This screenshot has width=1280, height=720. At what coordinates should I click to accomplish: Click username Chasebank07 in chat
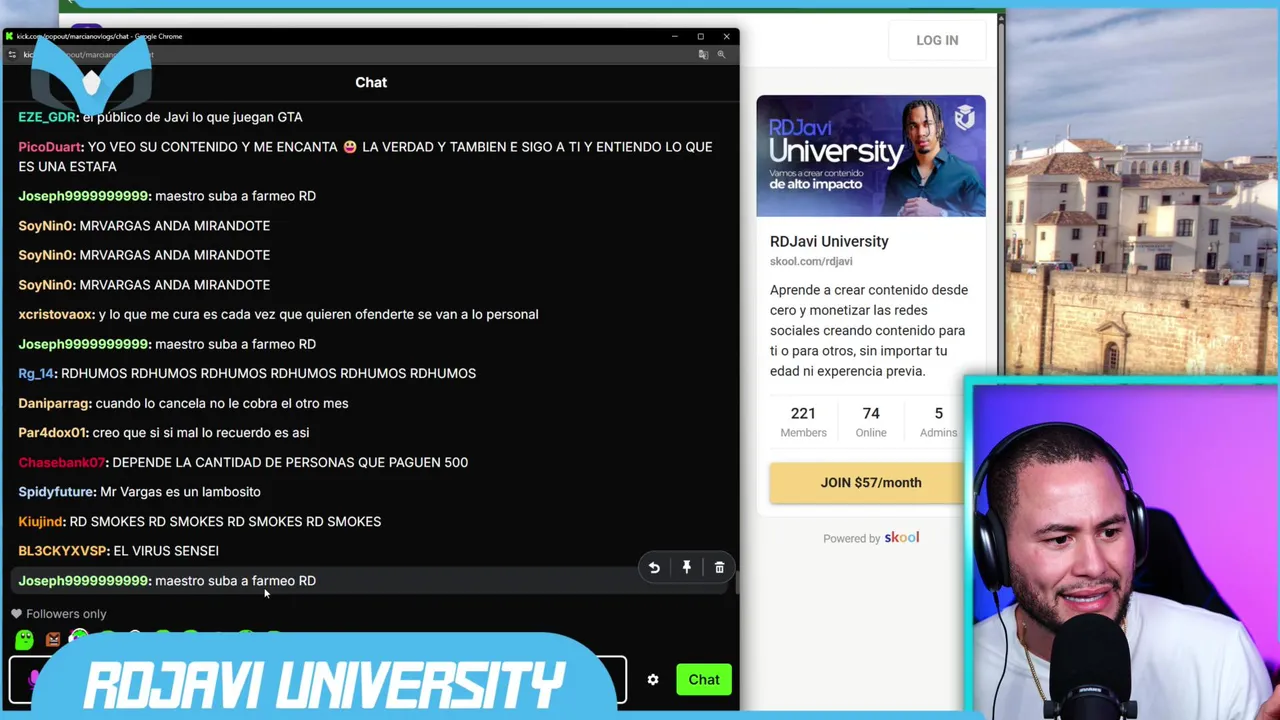click(x=61, y=462)
